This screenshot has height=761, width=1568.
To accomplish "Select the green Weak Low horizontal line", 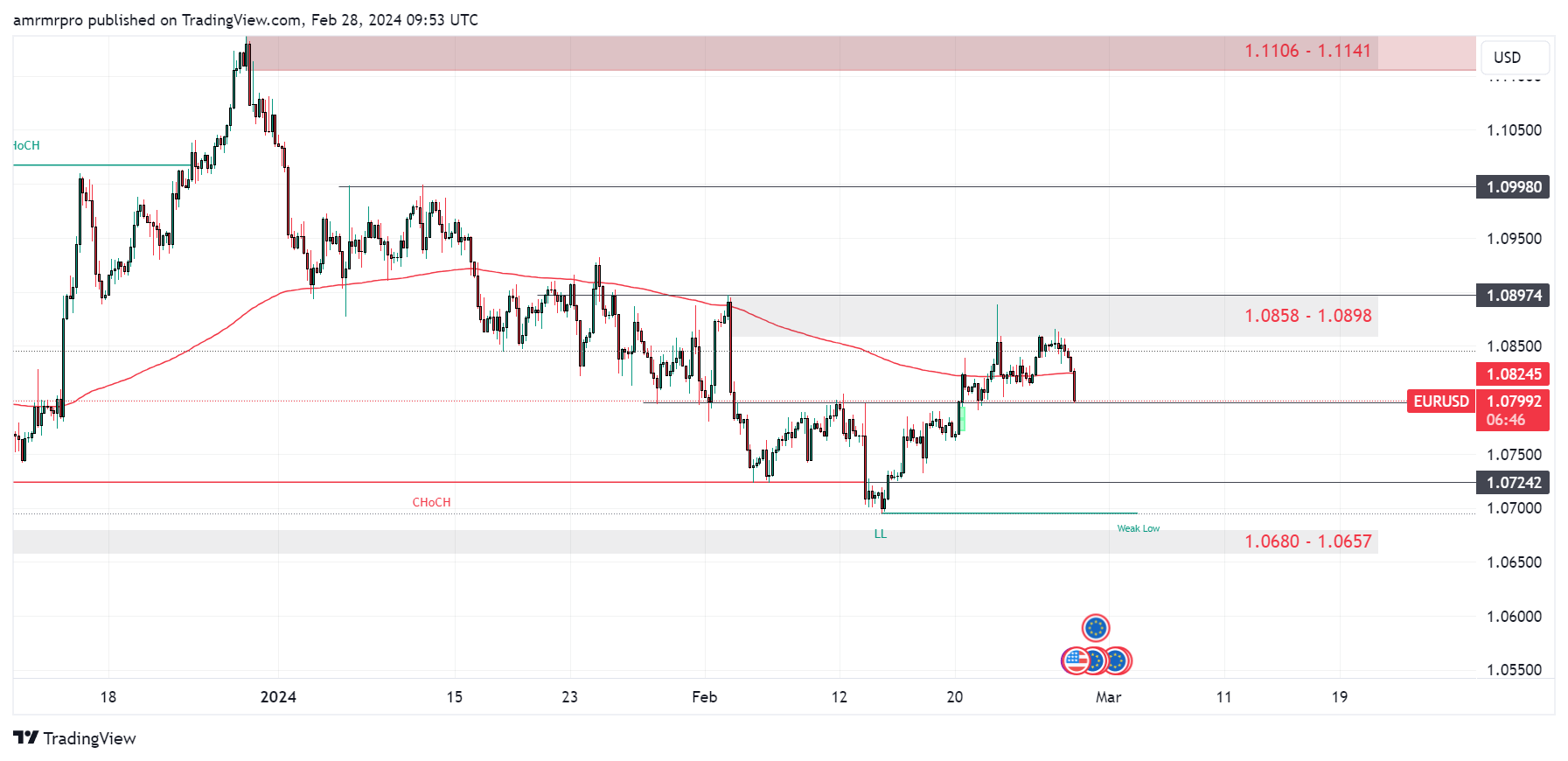I will pos(1010,513).
